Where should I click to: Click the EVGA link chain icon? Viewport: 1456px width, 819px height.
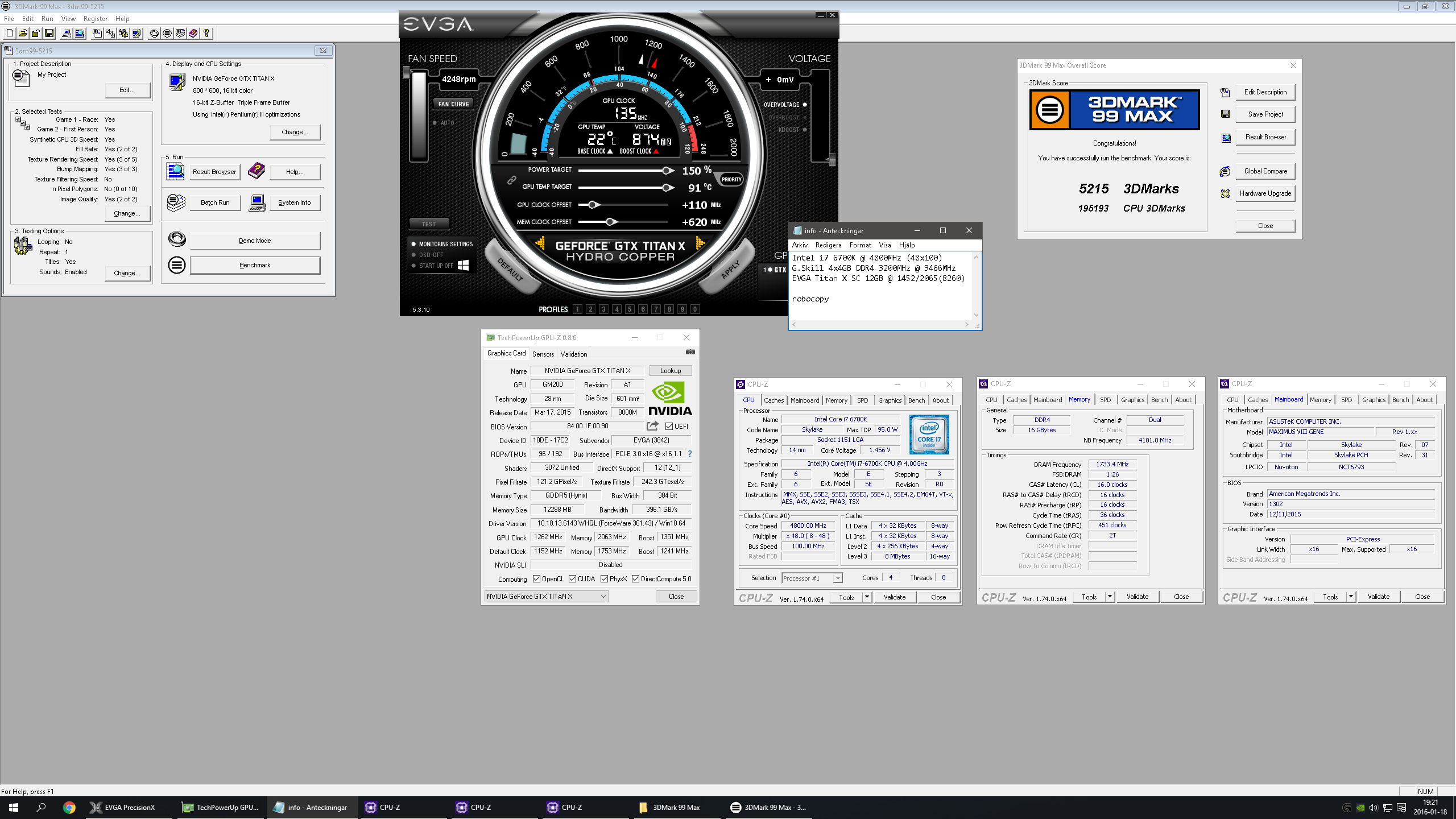click(511, 180)
